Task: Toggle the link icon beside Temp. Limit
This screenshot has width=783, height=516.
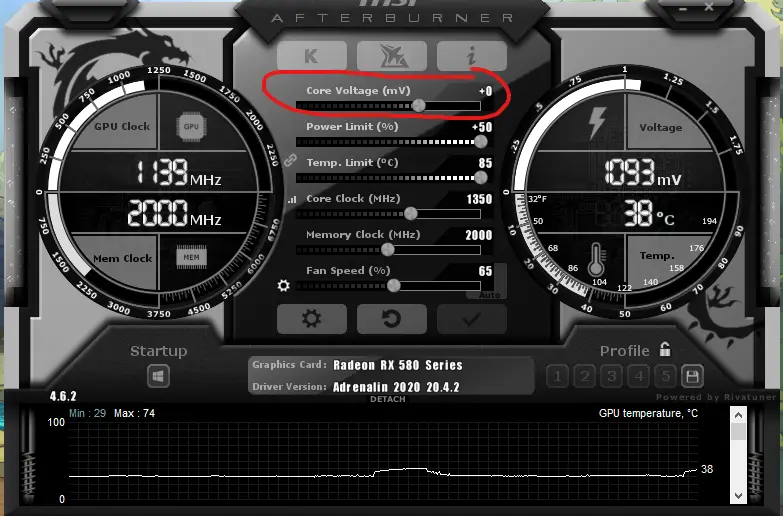Action: pos(290,160)
